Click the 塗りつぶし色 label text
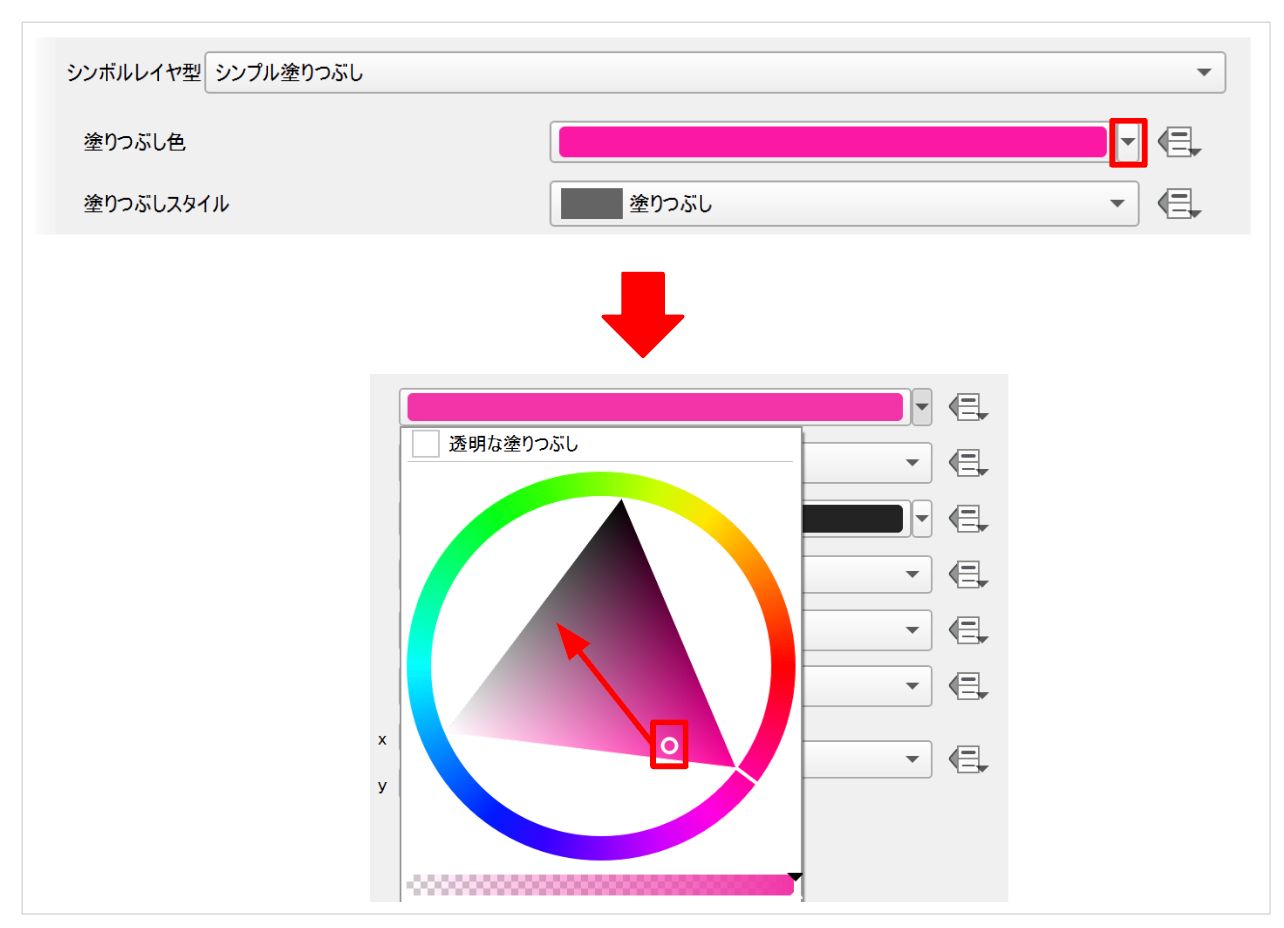The image size is (1284, 928). (x=135, y=143)
